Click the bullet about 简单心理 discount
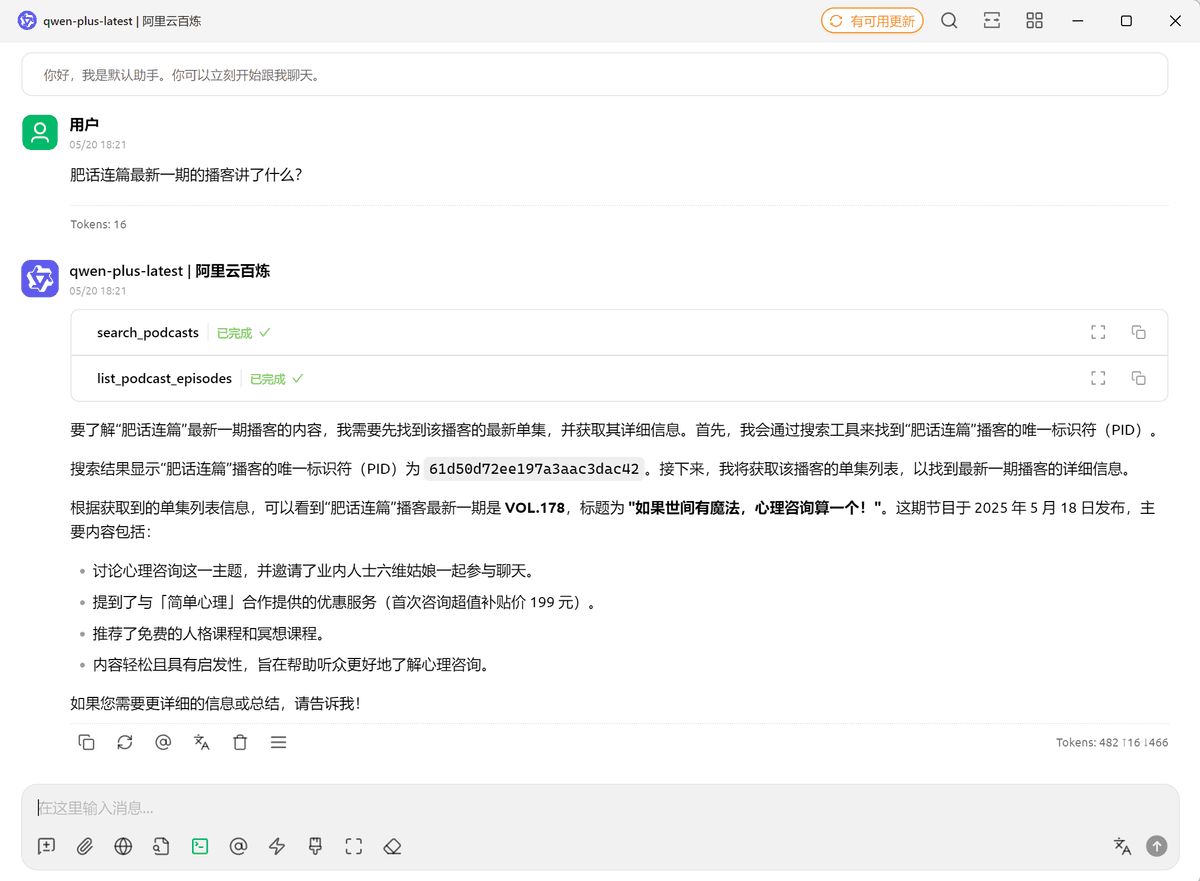The width and height of the screenshot is (1200, 881). (x=344, y=602)
